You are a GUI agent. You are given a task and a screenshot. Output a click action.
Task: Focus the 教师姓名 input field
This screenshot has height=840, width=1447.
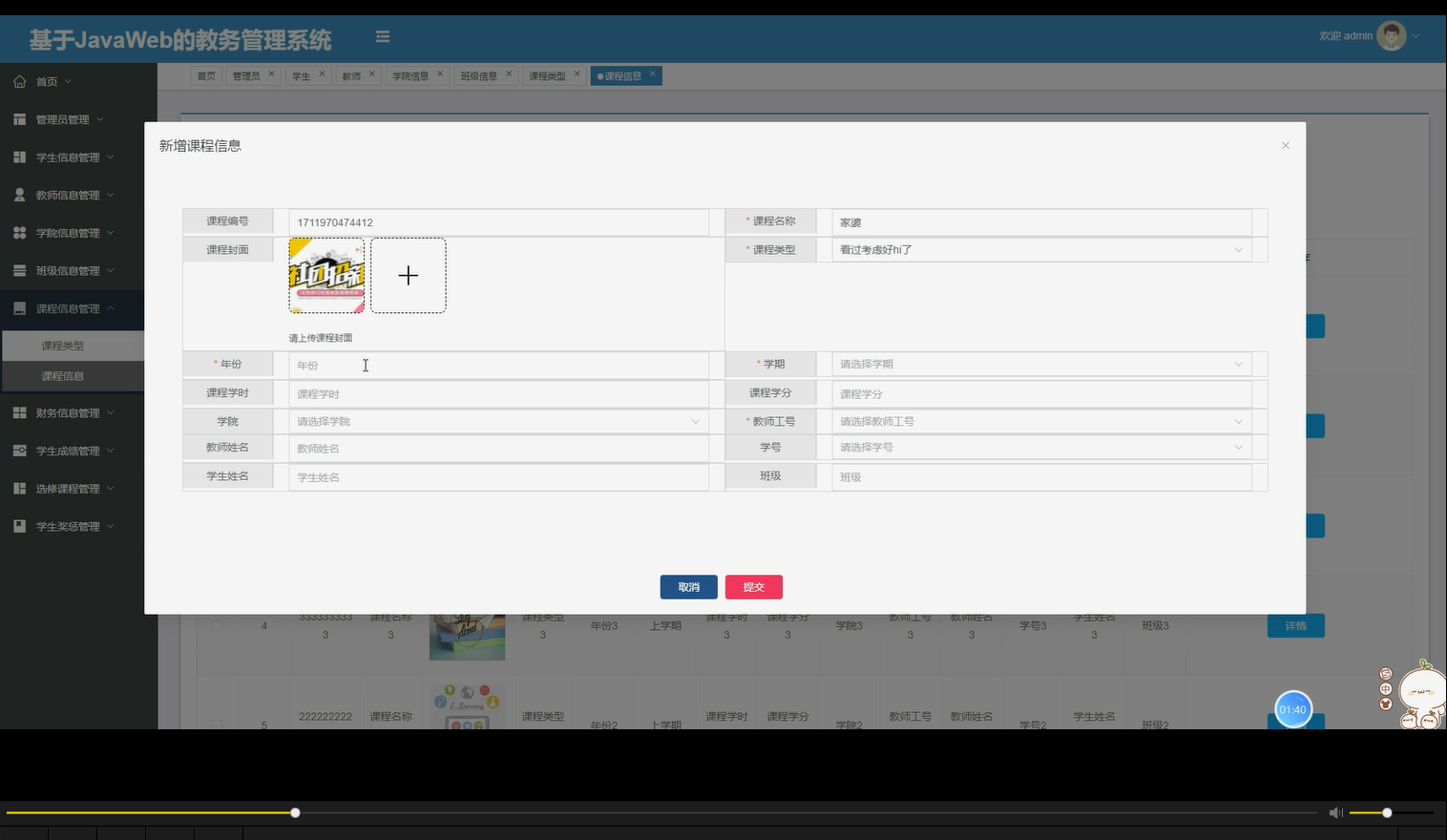[498, 449]
